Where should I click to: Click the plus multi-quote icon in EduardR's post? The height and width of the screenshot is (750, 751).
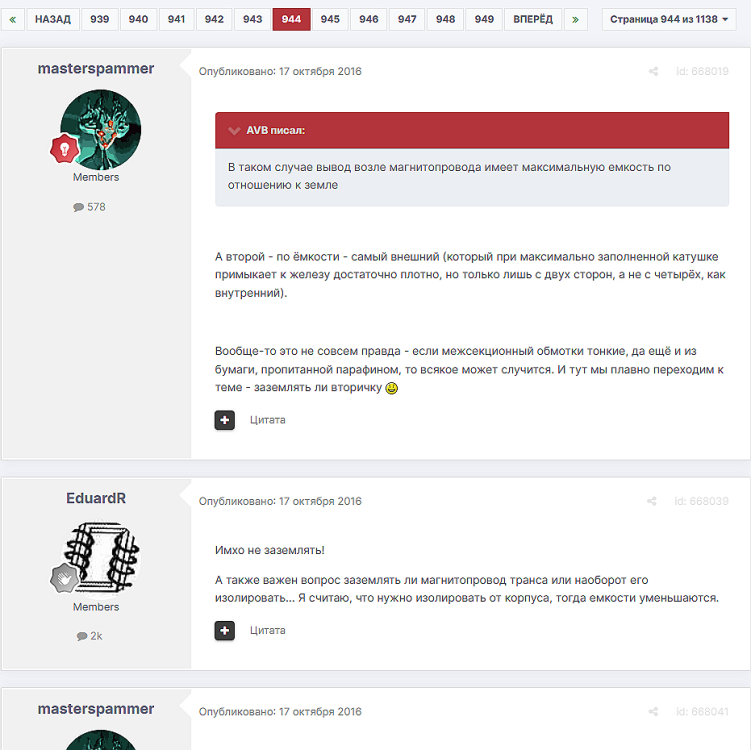[x=225, y=631]
